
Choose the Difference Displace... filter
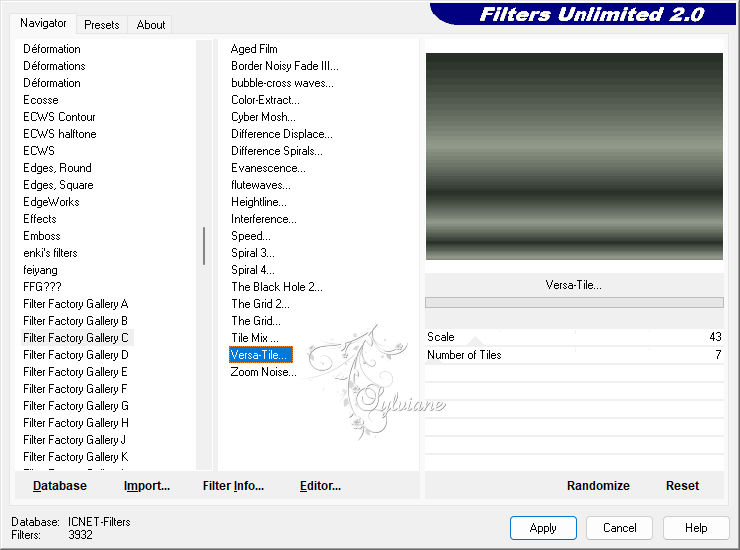[282, 134]
